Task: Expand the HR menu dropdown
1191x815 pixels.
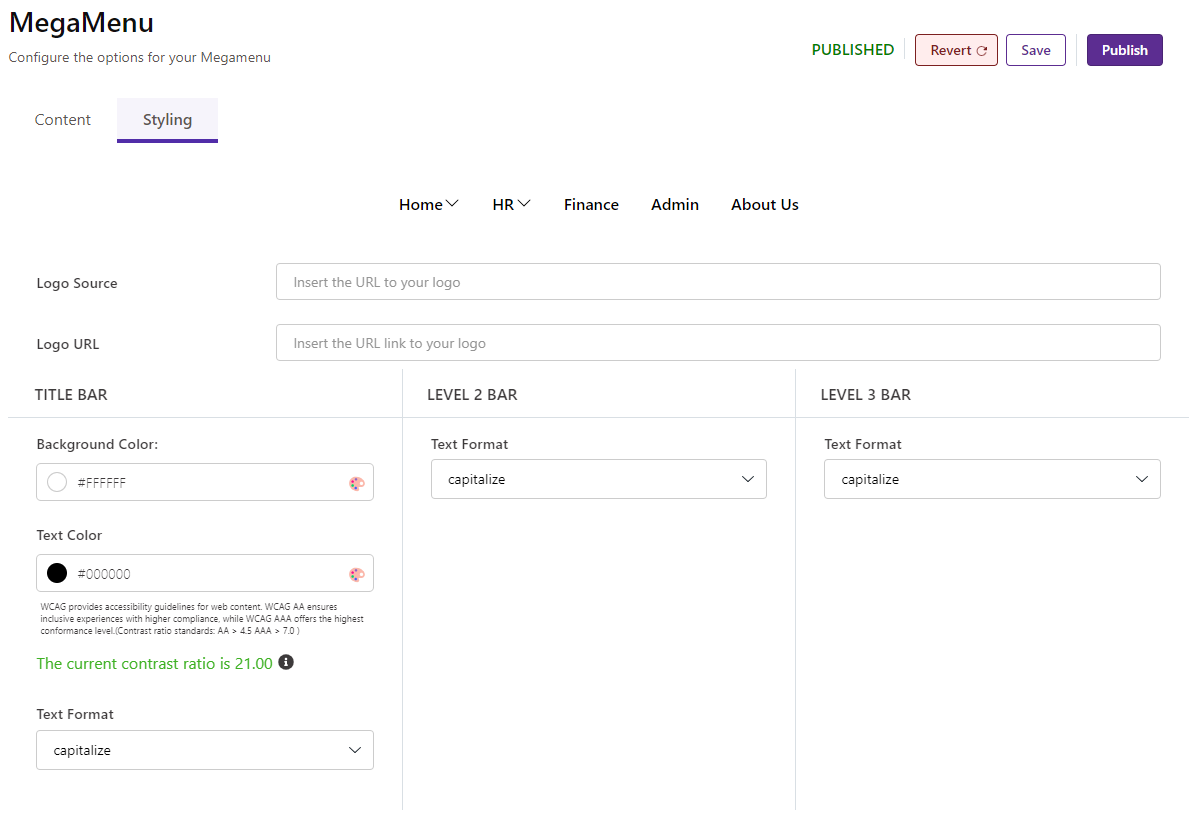Action: point(511,204)
